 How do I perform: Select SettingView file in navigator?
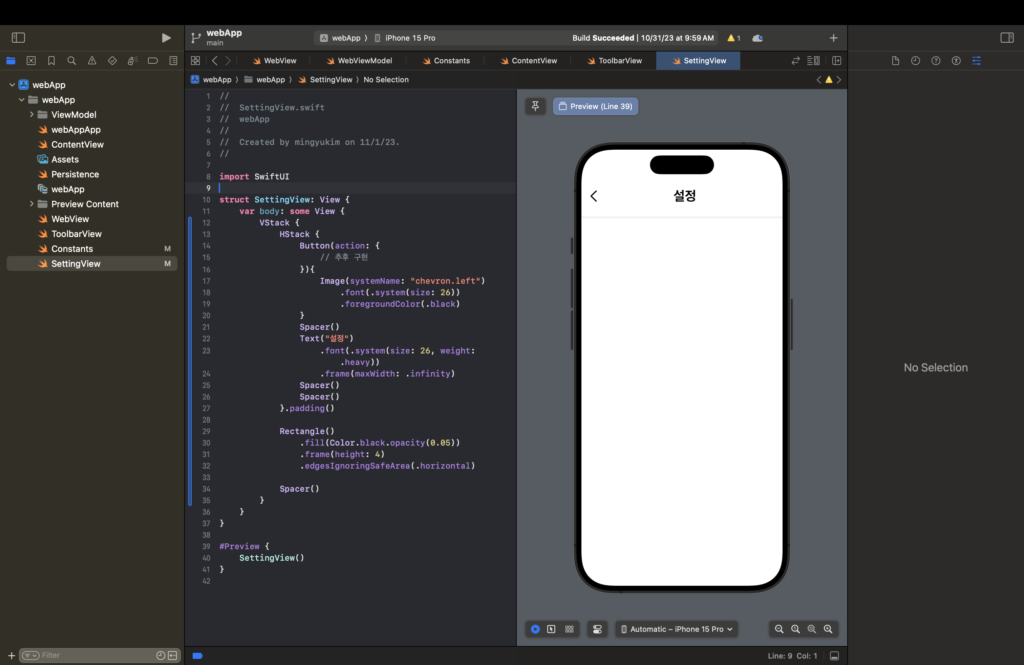pyautogui.click(x=91, y=264)
